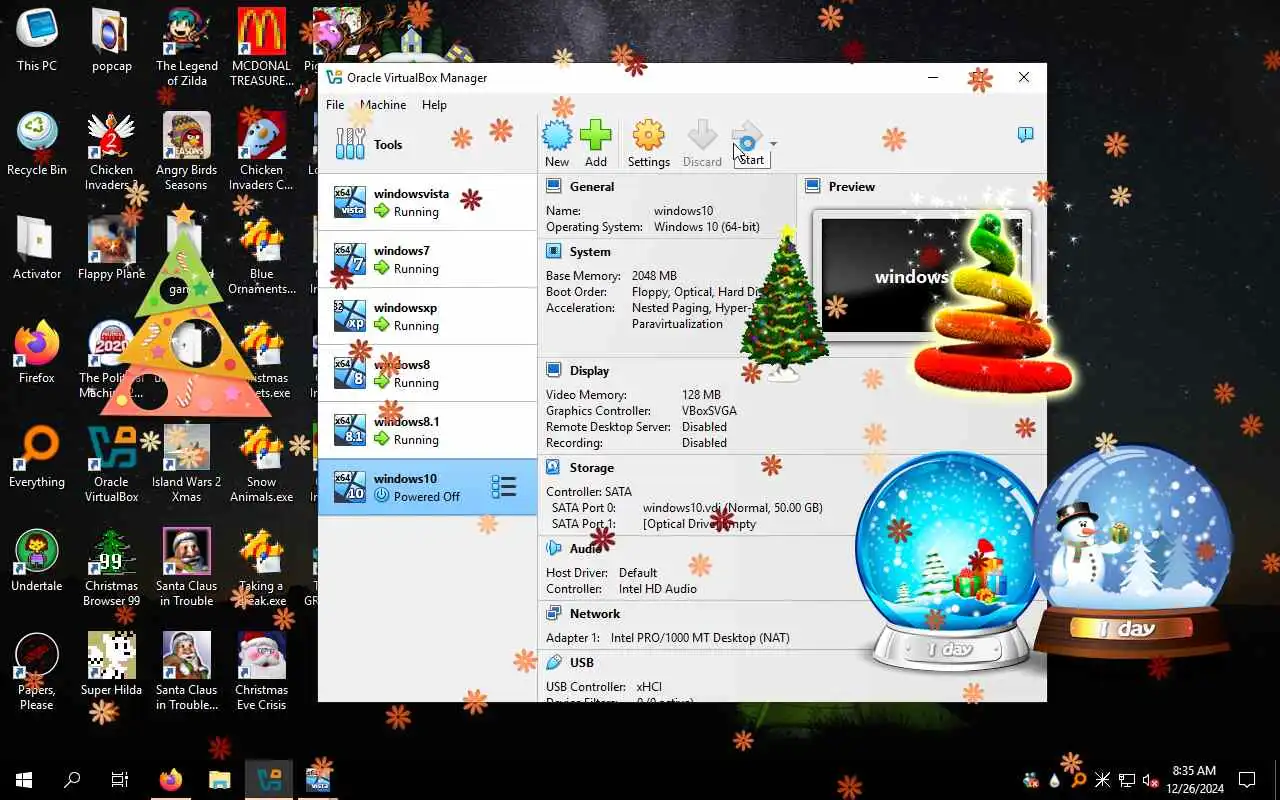
Task: Select the Activator desktop icon
Action: tap(37, 249)
